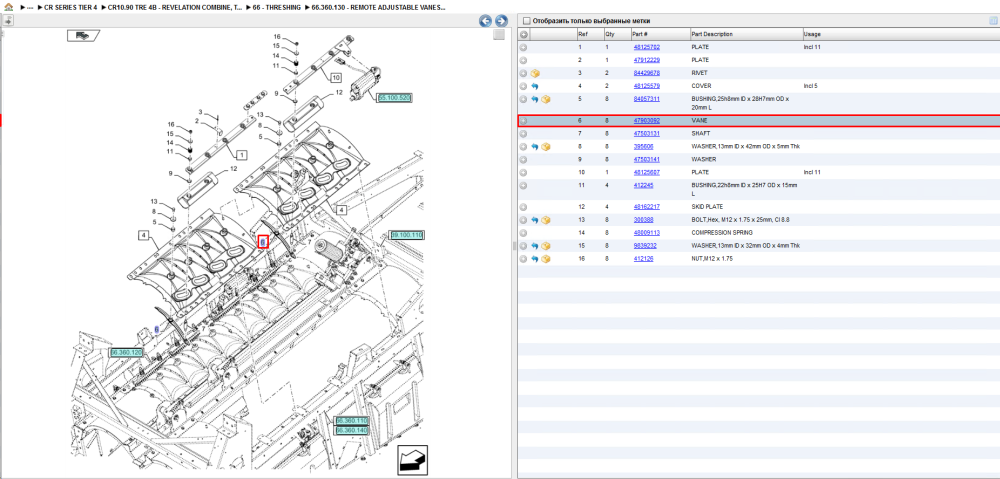Viewport: 1000px width, 479px height.
Task: Navigate to next figure with right arrow
Action: click(x=501, y=20)
